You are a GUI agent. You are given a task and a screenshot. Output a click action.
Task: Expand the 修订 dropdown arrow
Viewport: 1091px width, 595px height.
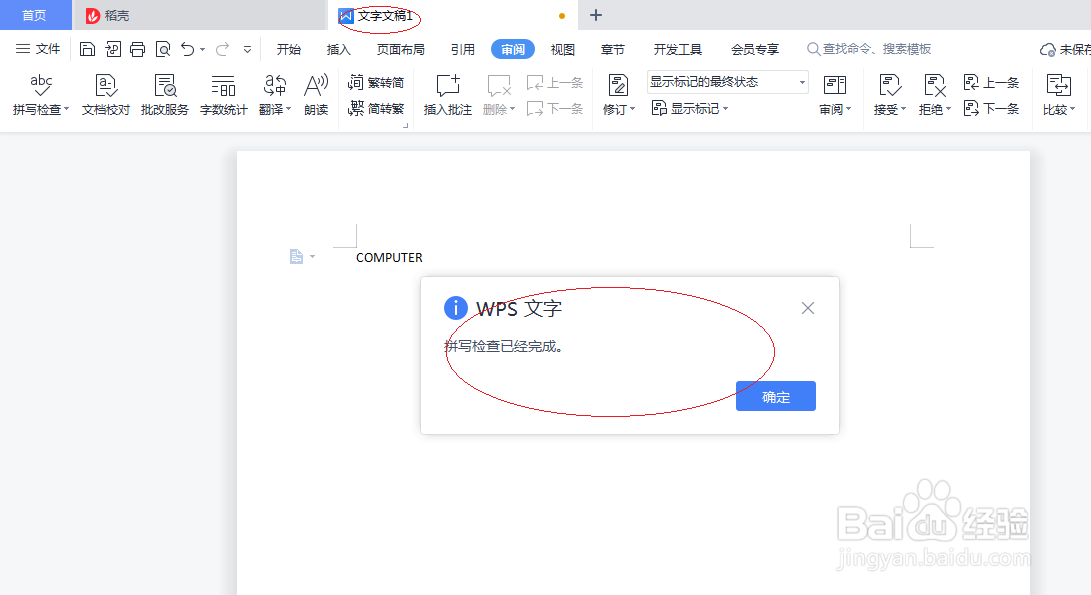pos(632,109)
